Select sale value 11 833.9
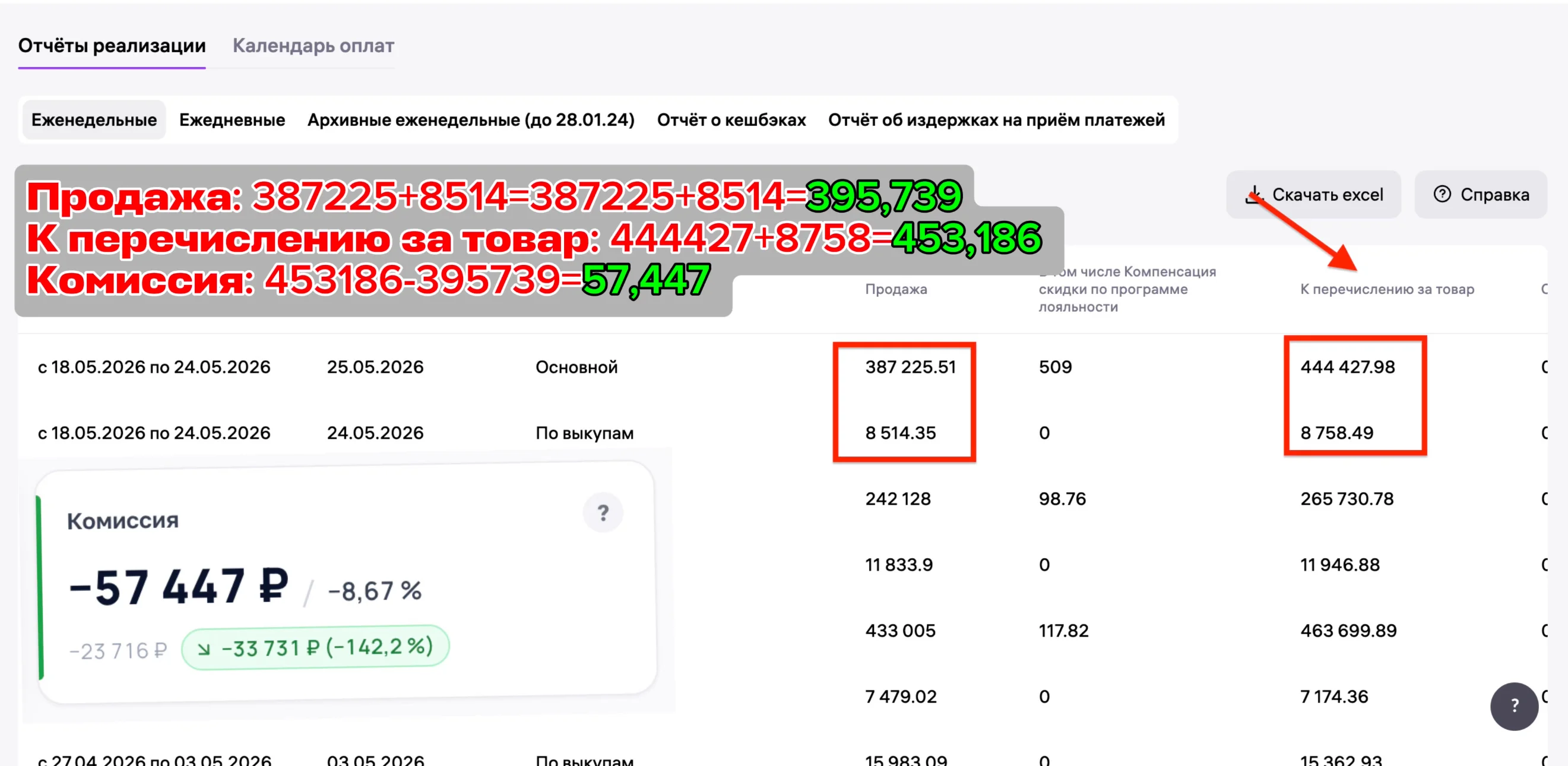 tap(899, 564)
